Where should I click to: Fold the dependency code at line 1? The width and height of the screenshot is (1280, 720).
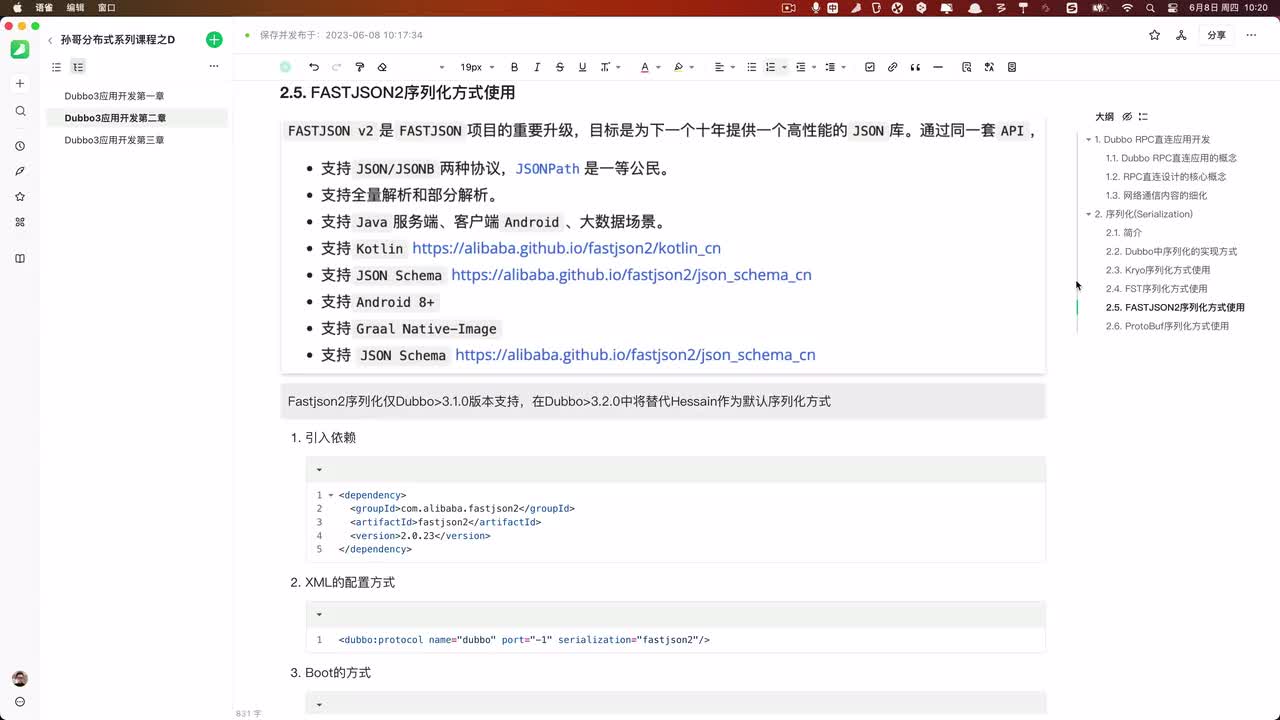[331, 495]
